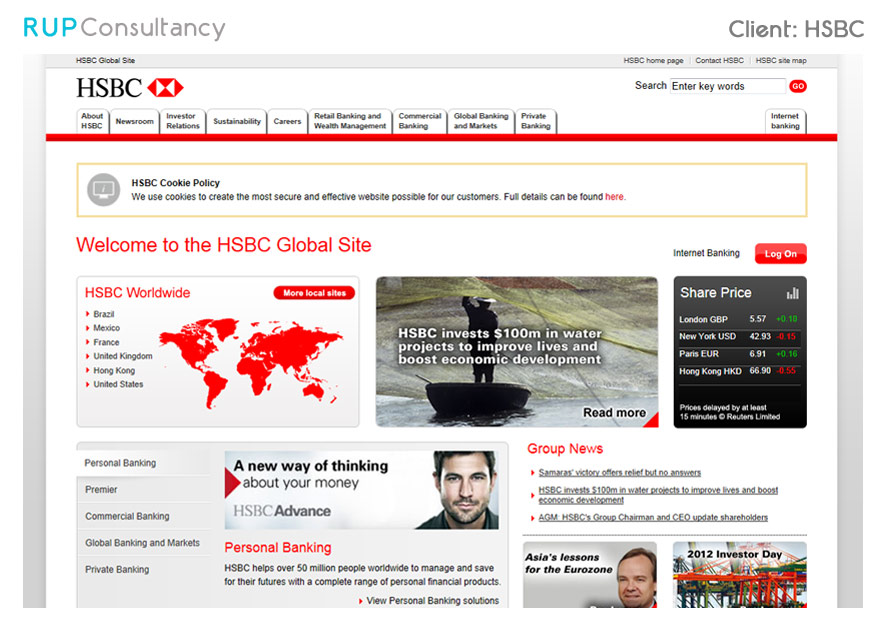This screenshot has height=620, width=886.
Task: Open the Share Price chart icon
Action: point(793,293)
